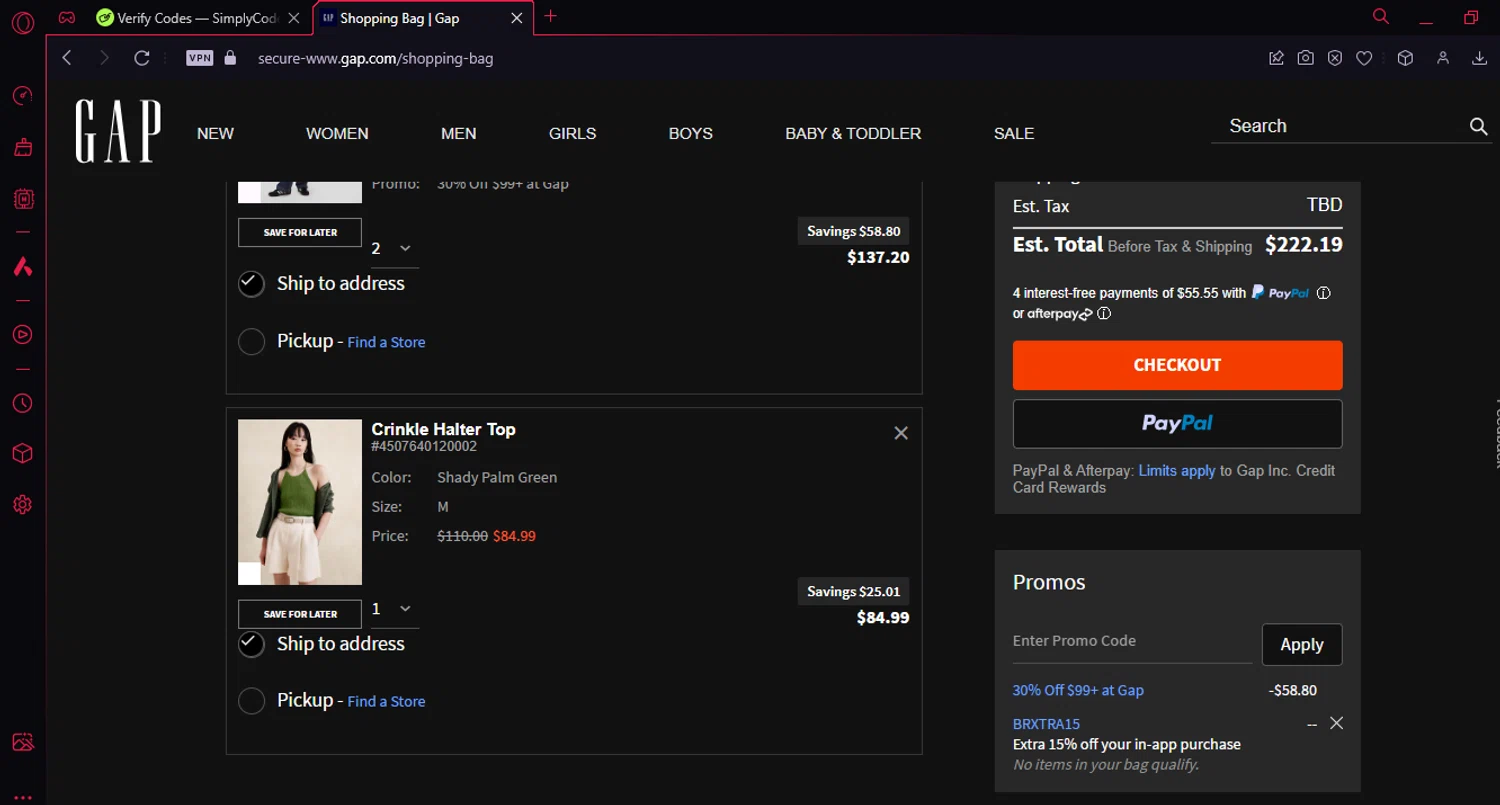
Task: Choose Pickup for the first item
Action: (x=251, y=342)
